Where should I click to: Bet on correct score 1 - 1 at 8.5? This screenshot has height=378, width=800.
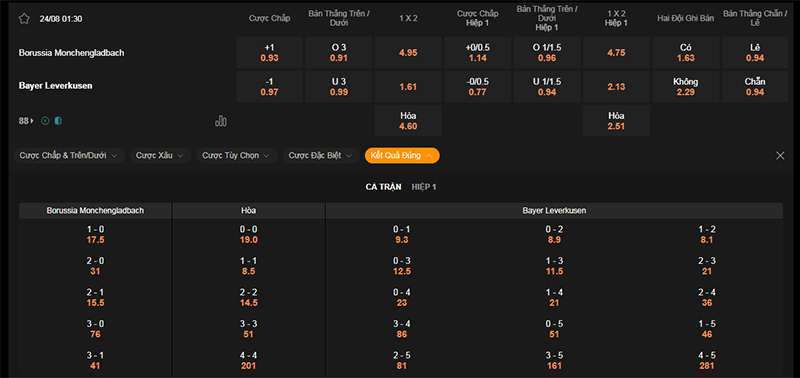[248, 266]
